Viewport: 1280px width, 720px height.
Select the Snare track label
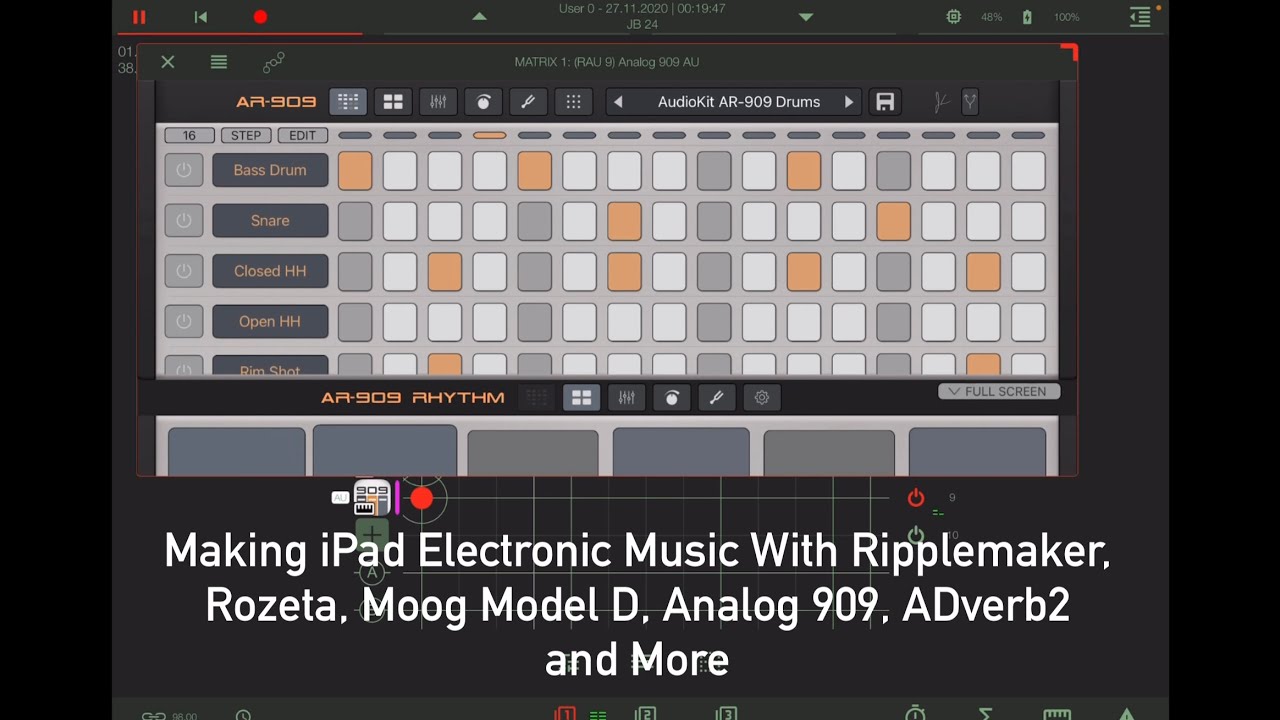pos(270,220)
